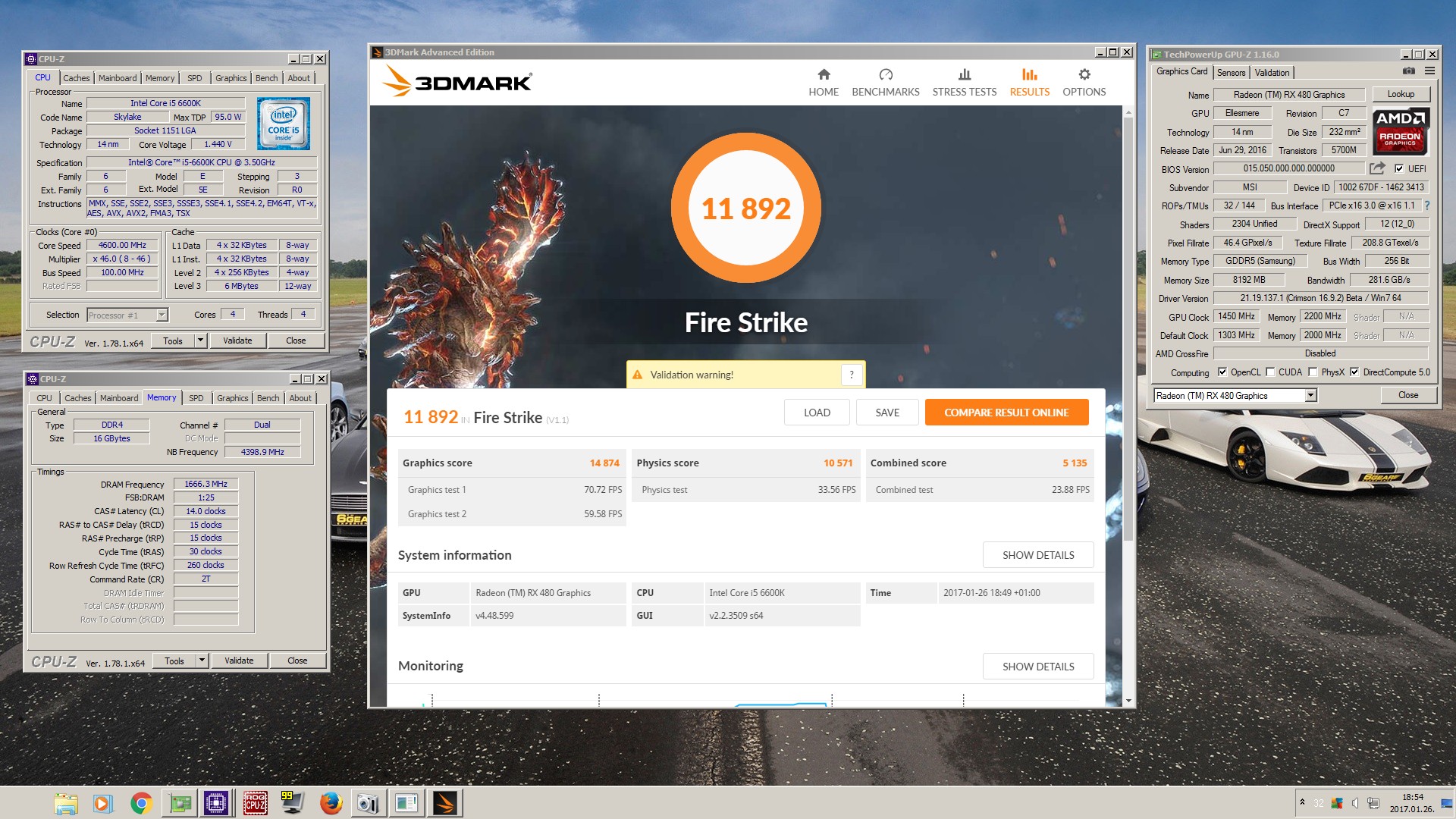Toggle the DirectCompute 5.0 checkbox
This screenshot has height=819, width=1456.
(1354, 372)
